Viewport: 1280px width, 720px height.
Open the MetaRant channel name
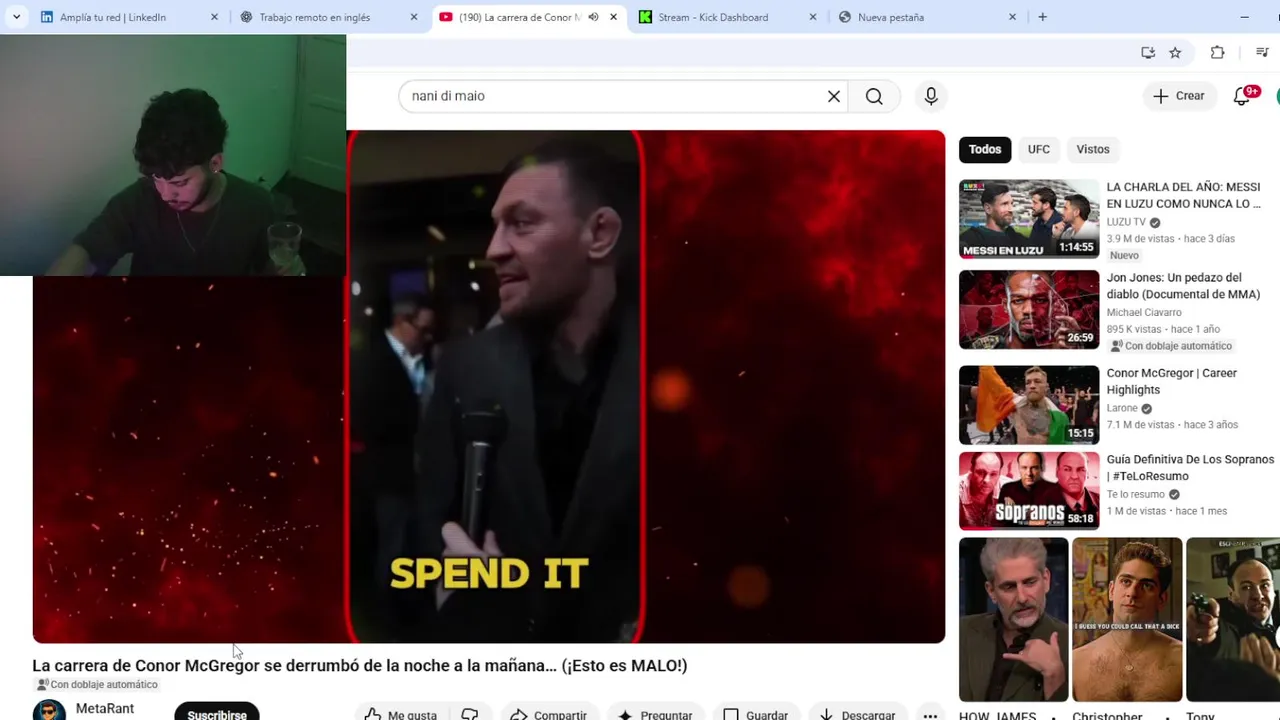(105, 708)
